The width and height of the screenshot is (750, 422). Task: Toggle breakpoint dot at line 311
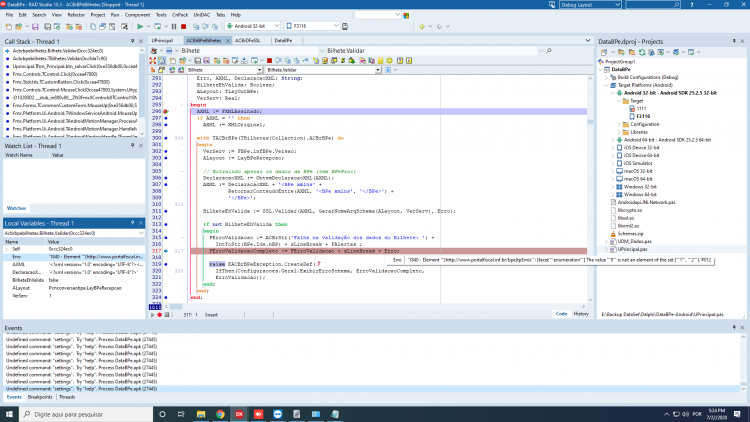[166, 211]
